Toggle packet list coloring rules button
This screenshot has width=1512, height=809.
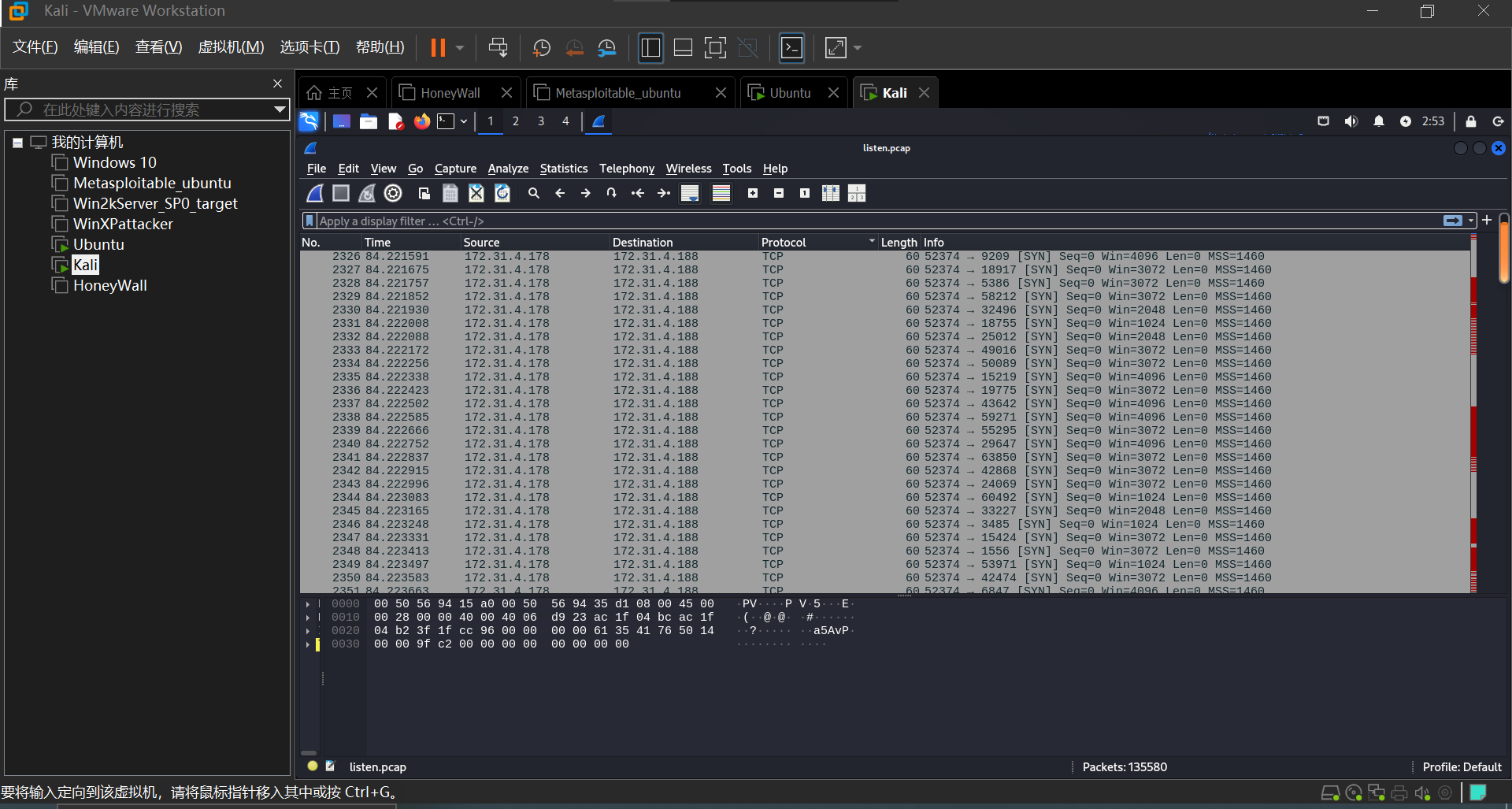[721, 193]
